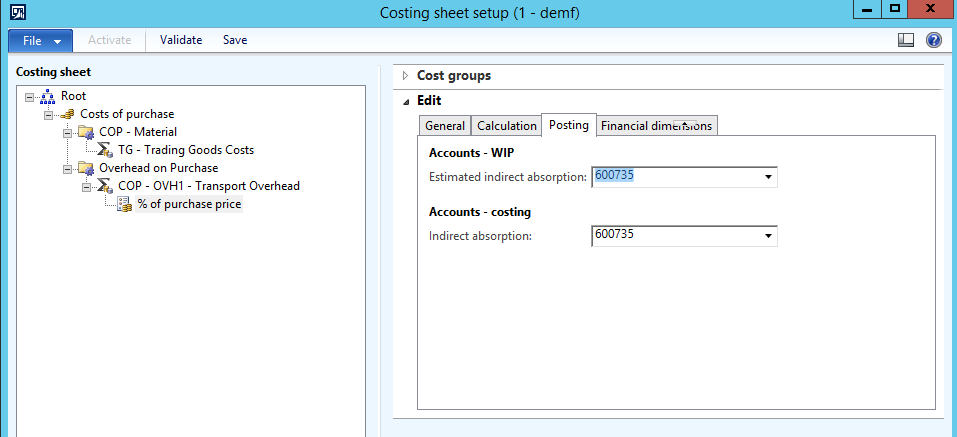
Task: Click the Costs of purchase node icon
Action: 66,114
